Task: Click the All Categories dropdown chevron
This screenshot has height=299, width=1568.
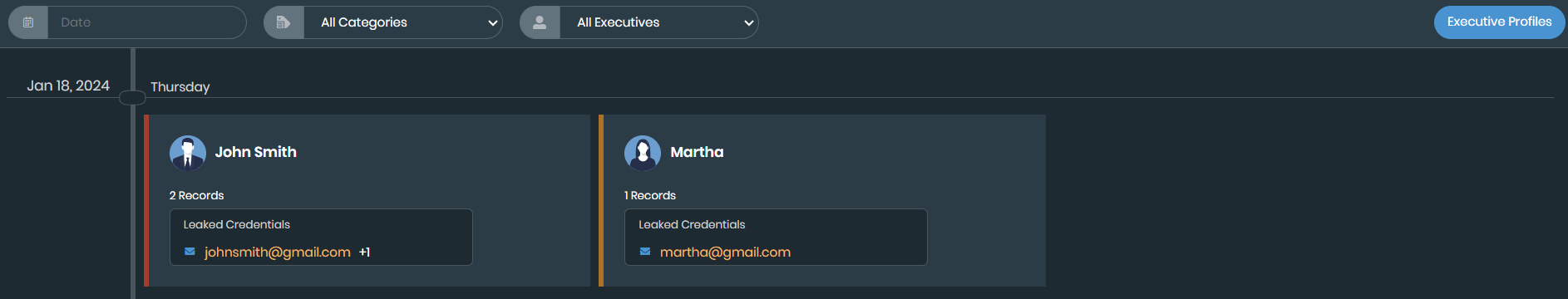Action: click(x=493, y=23)
